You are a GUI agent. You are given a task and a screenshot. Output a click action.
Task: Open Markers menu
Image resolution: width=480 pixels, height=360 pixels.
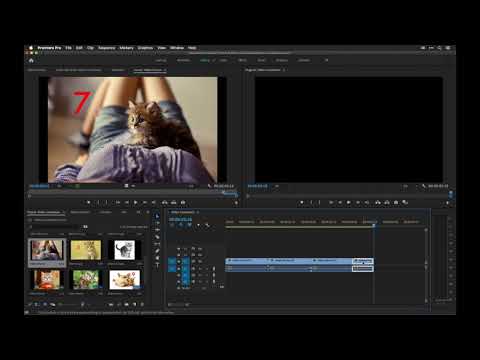[x=126, y=48]
